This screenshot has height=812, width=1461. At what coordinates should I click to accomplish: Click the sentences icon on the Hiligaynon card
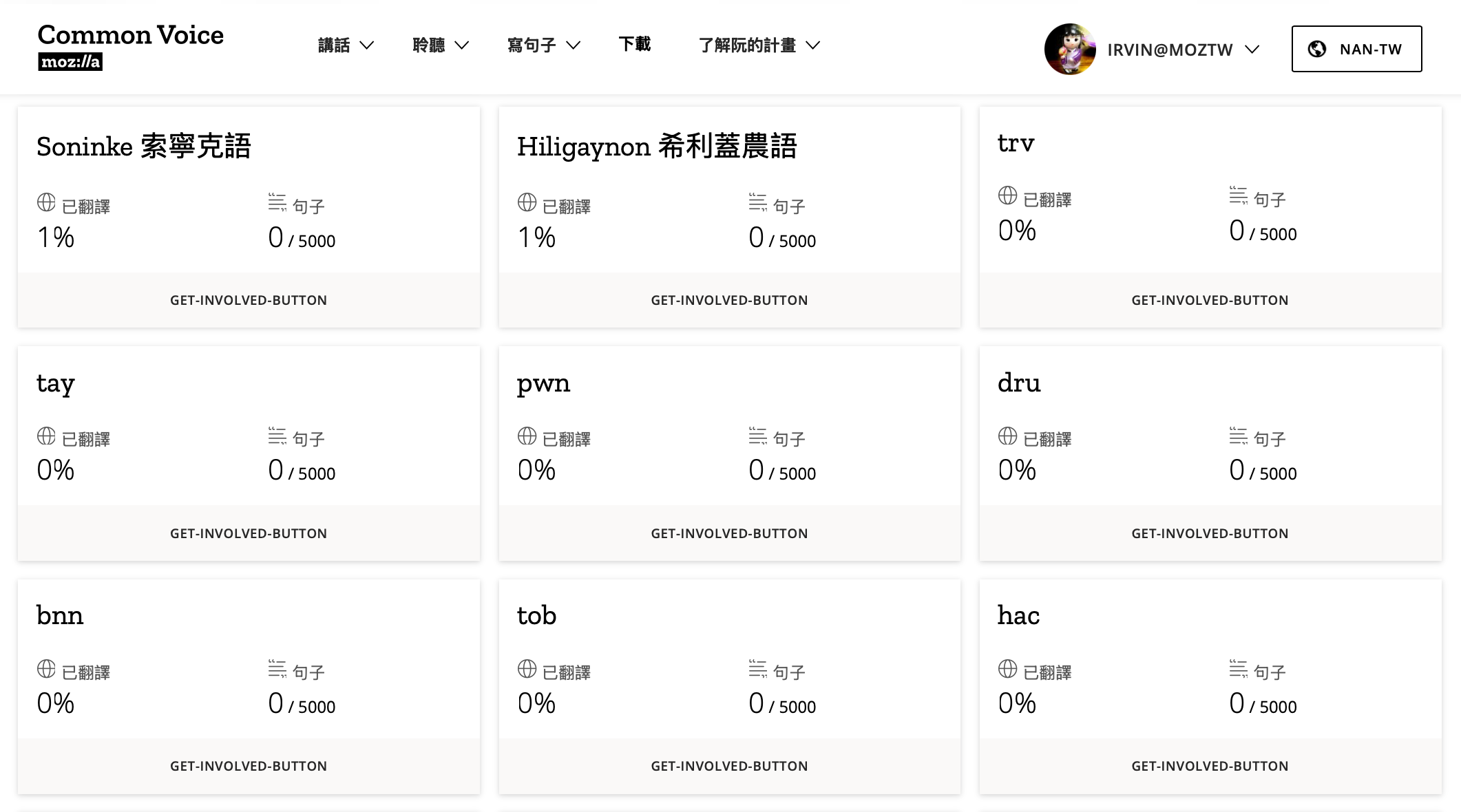click(757, 202)
